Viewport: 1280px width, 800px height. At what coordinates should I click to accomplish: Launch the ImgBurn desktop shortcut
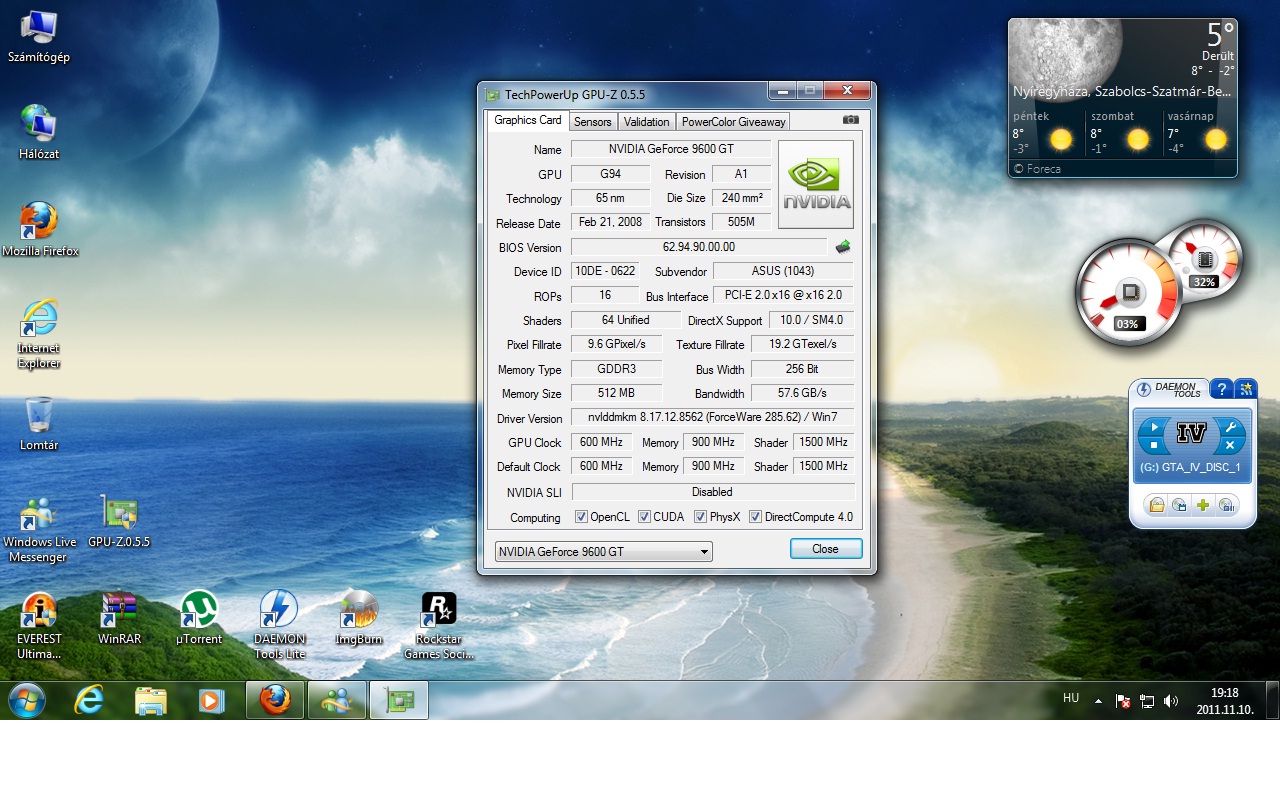pos(359,619)
